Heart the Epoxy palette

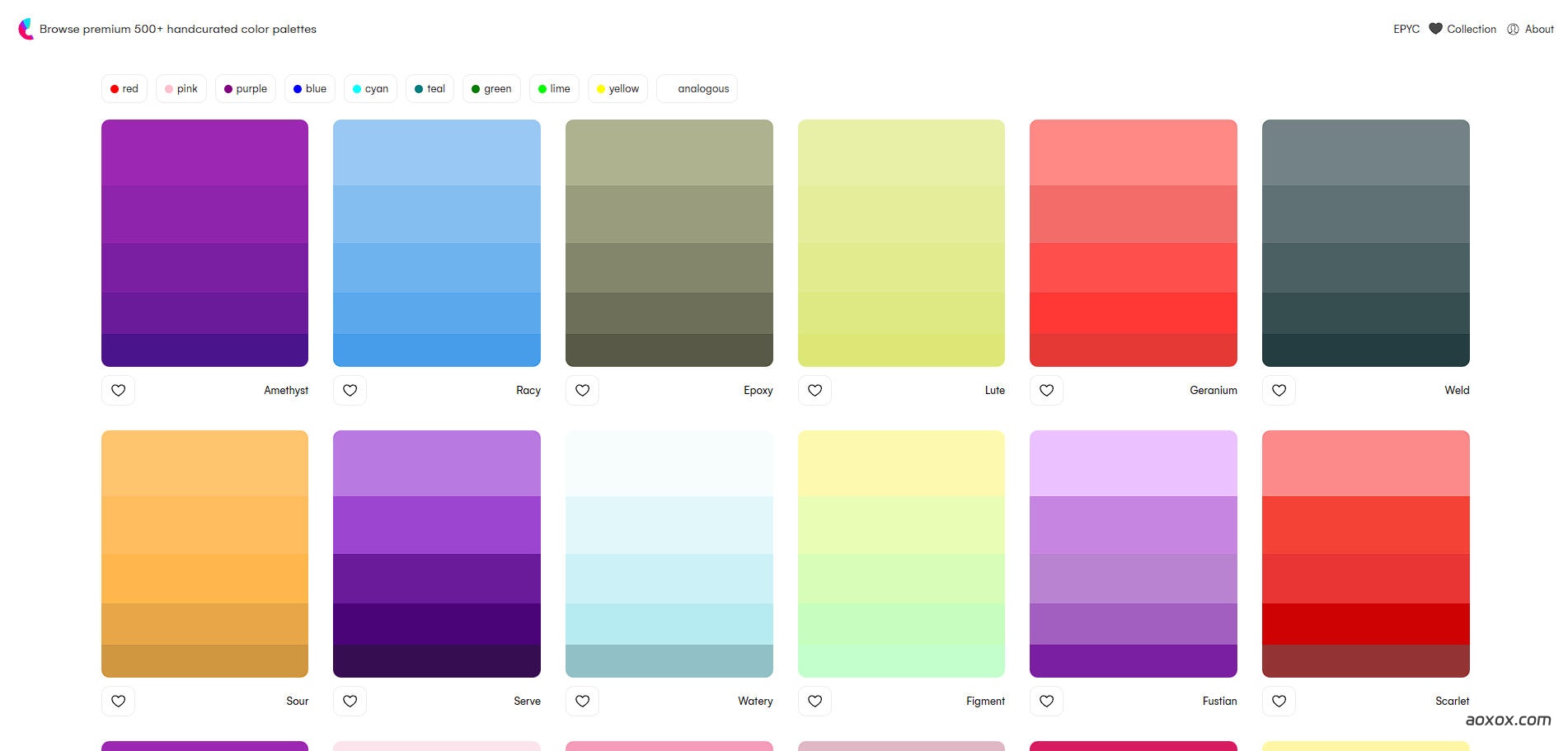click(x=582, y=390)
